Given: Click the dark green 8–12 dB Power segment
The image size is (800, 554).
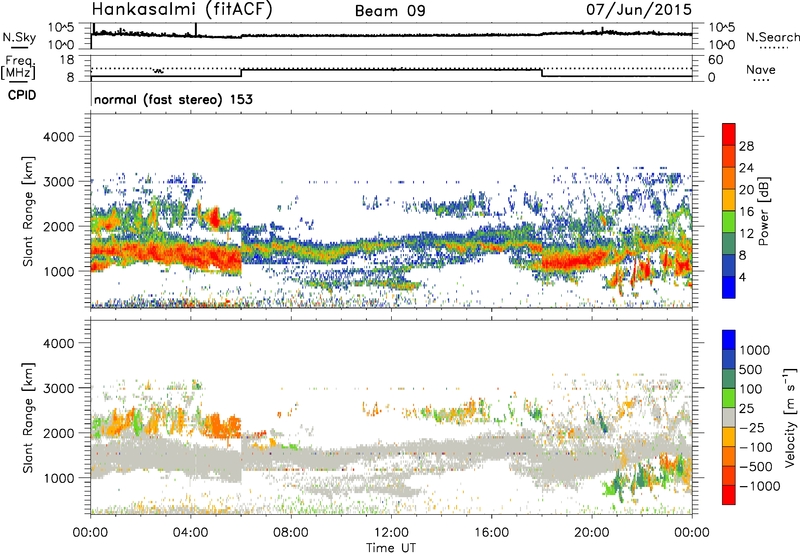Looking at the screenshot, I should (x=729, y=243).
